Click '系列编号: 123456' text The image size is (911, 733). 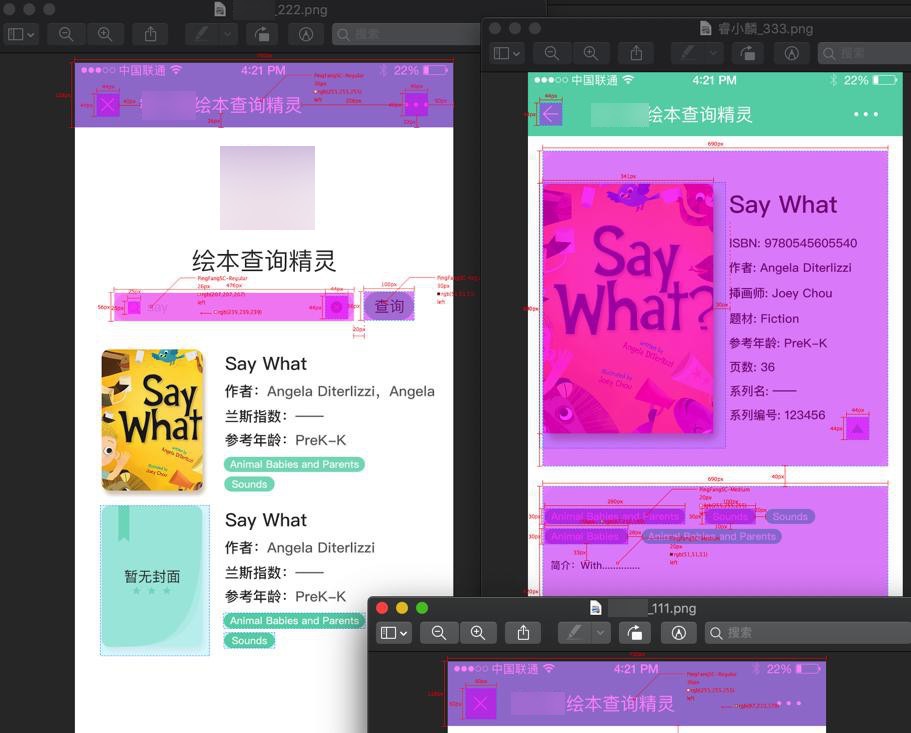(x=777, y=415)
